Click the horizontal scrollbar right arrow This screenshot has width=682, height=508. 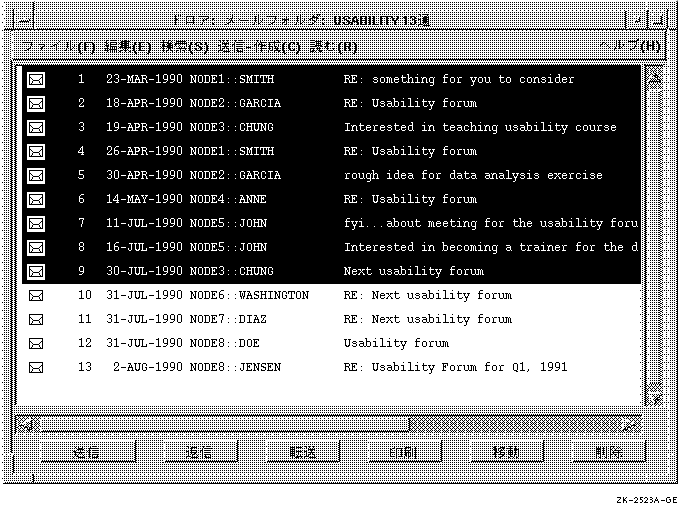(630, 426)
